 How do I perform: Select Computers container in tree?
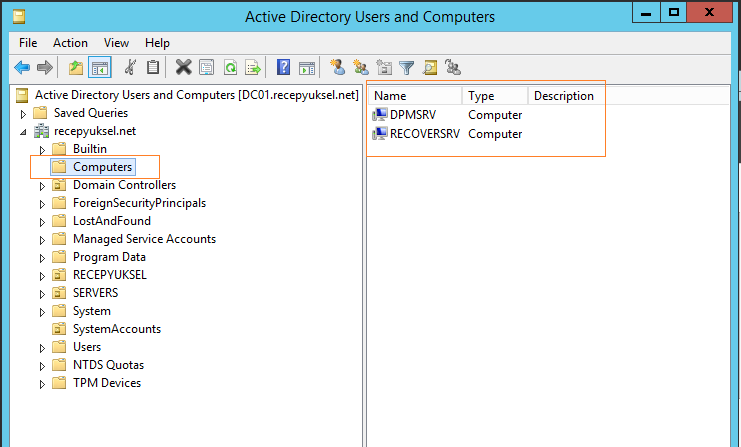point(102,167)
